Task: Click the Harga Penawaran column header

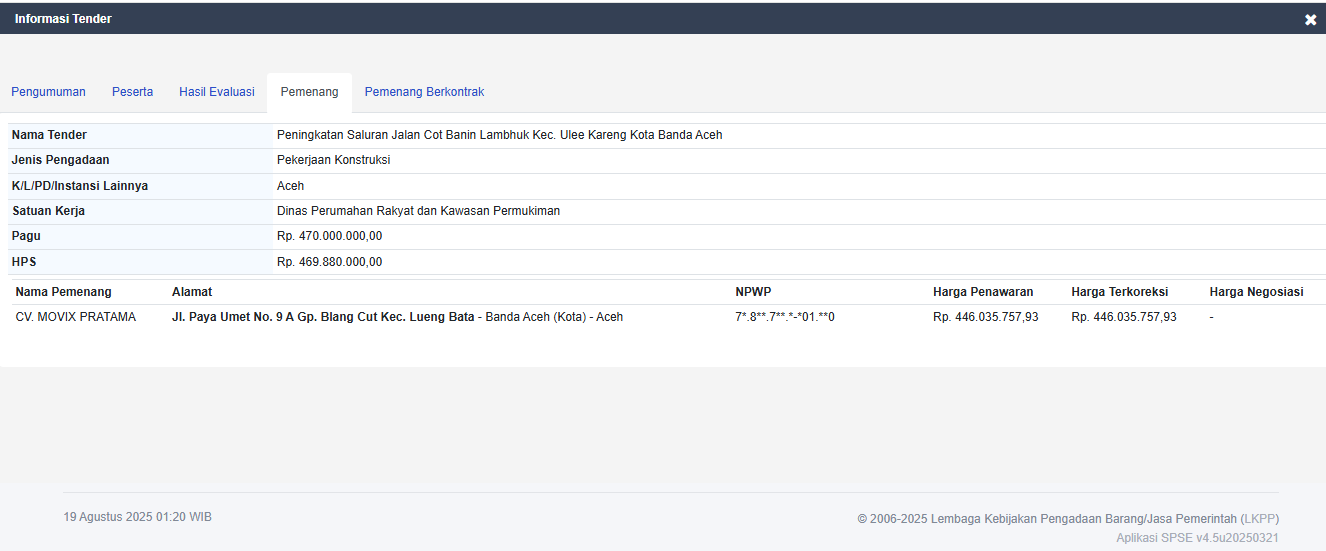Action: point(983,292)
